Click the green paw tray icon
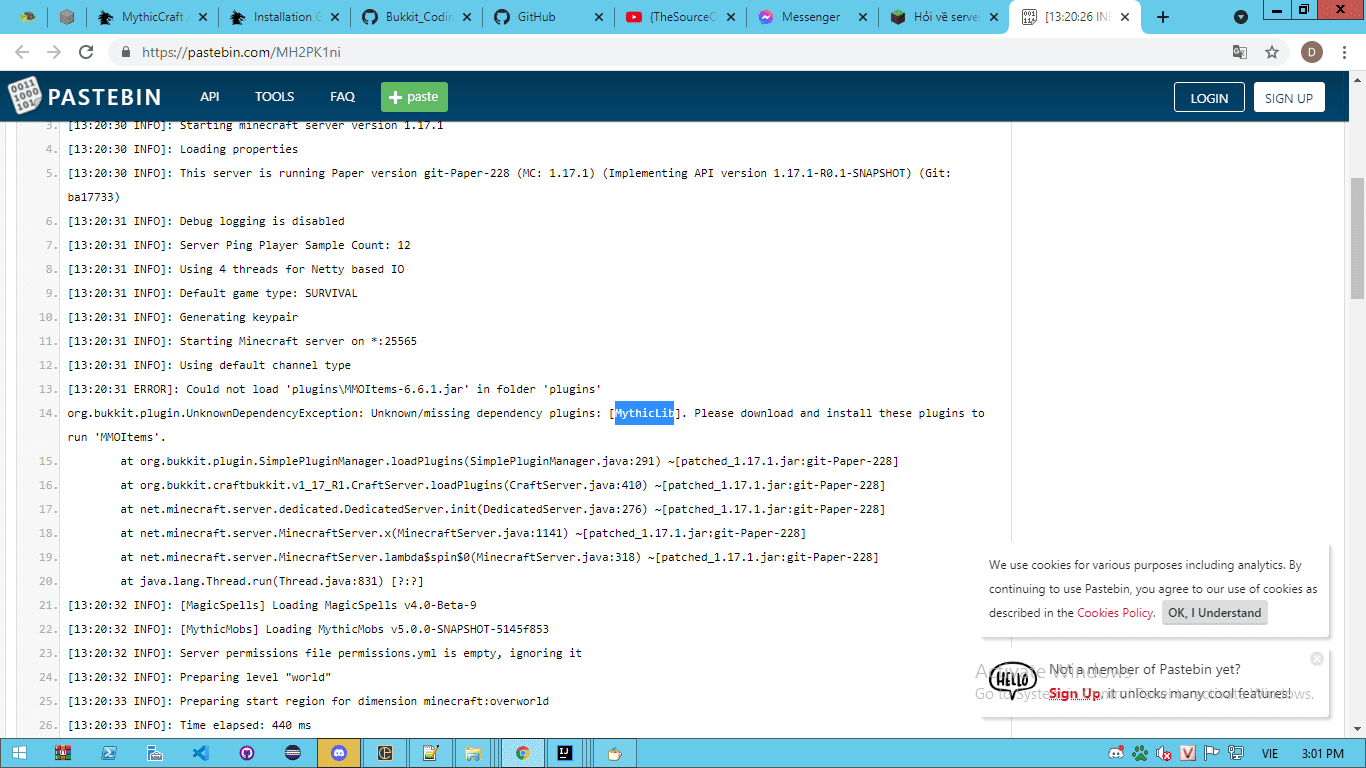Screen dimensions: 1366x768 pos(1140,753)
